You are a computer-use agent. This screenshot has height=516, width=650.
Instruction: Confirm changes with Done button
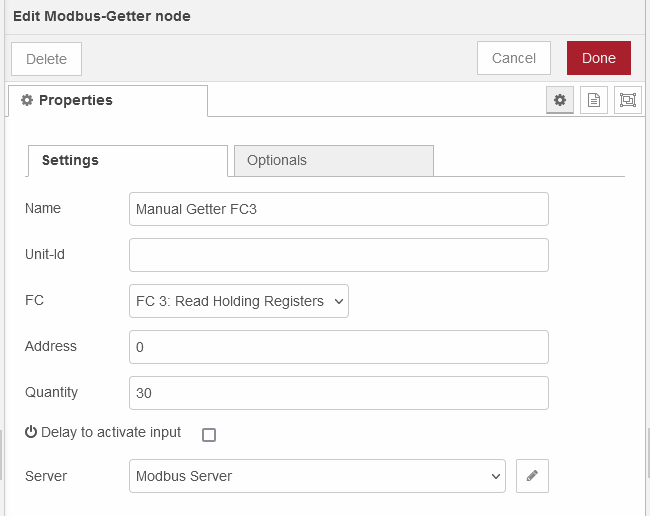click(x=599, y=58)
